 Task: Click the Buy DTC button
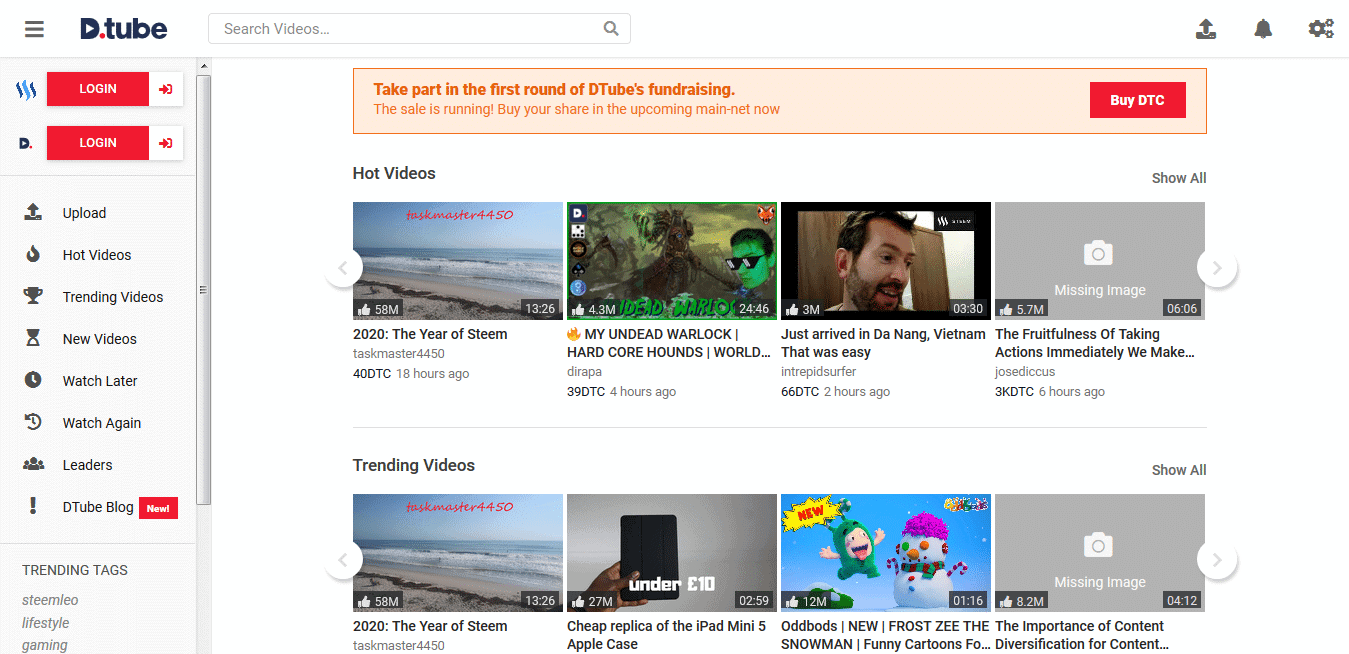coord(1137,100)
